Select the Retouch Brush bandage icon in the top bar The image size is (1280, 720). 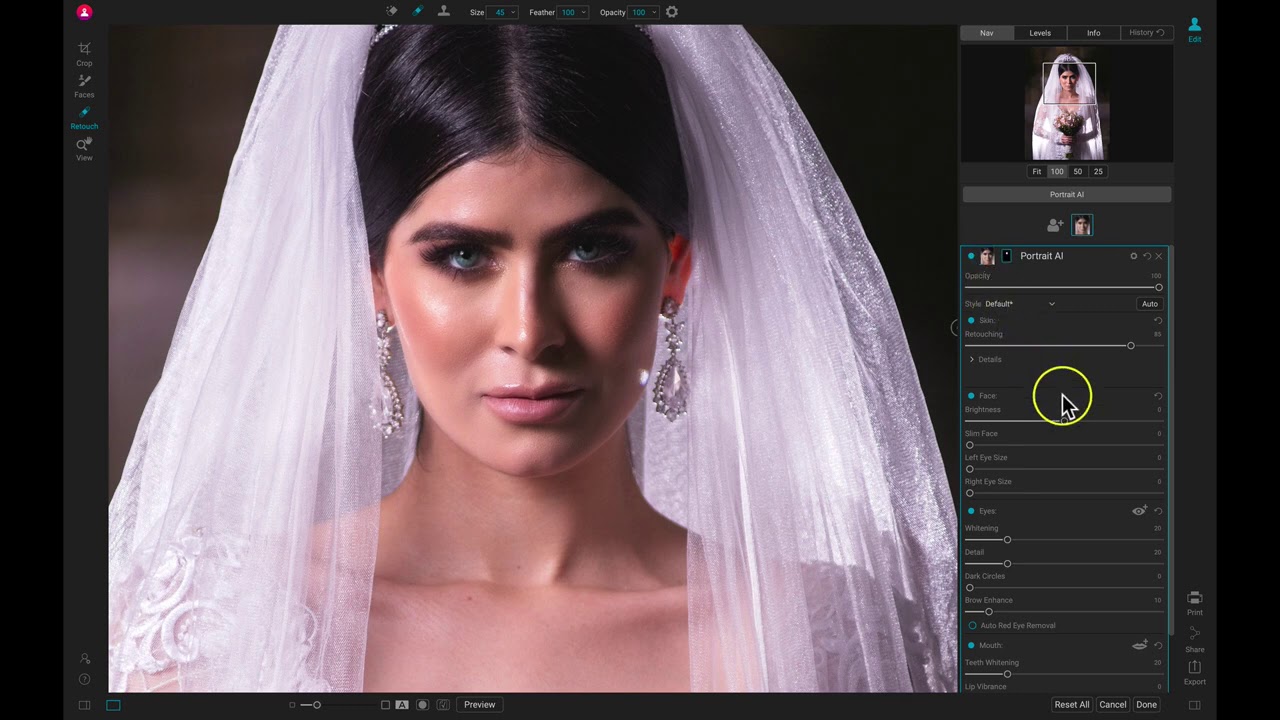point(418,12)
